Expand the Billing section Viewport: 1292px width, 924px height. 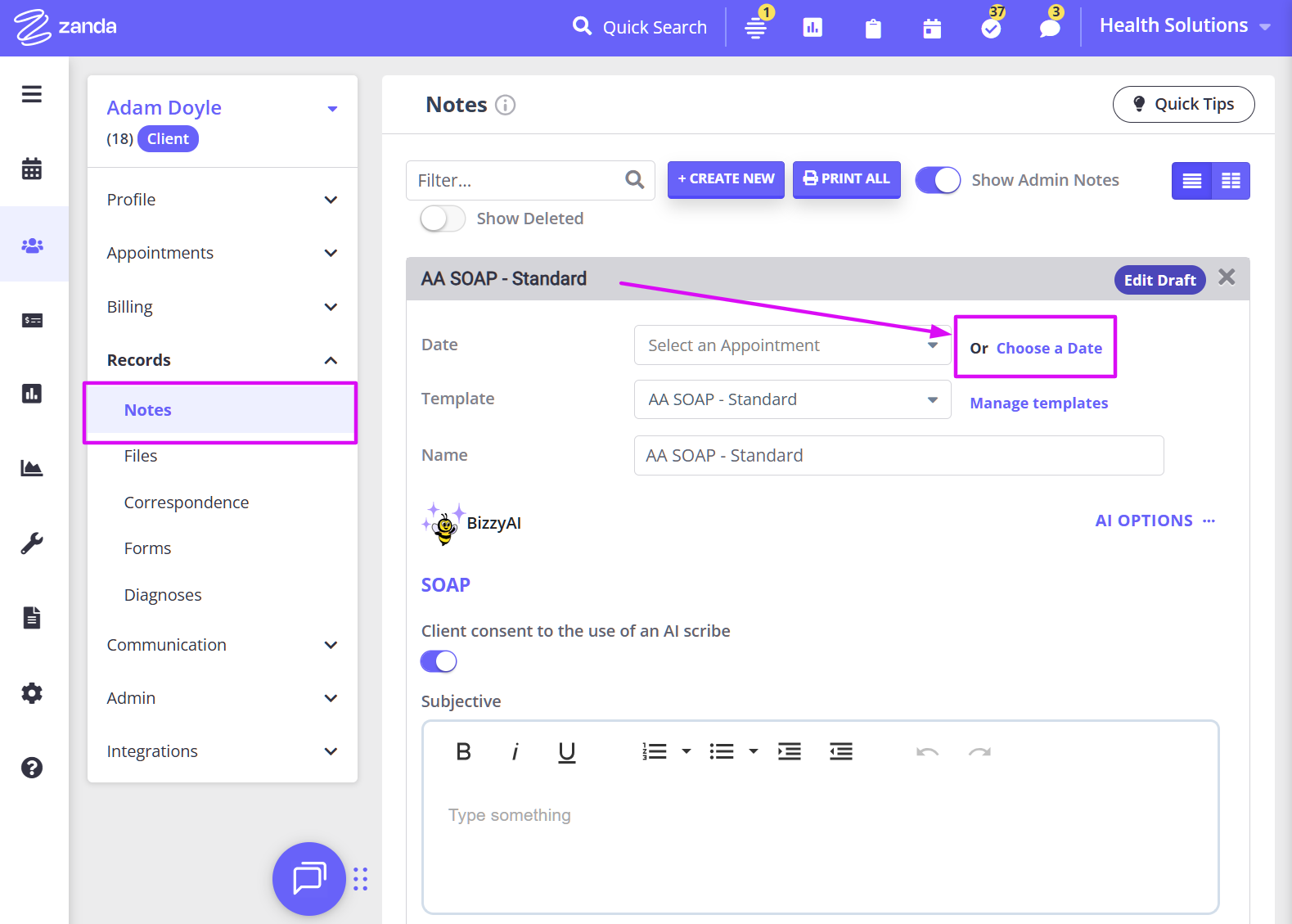pyautogui.click(x=222, y=307)
